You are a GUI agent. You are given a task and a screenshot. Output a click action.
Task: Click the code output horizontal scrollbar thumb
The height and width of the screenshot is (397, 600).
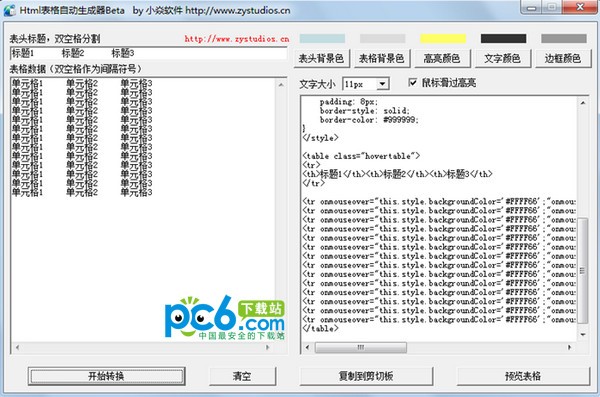coord(360,347)
